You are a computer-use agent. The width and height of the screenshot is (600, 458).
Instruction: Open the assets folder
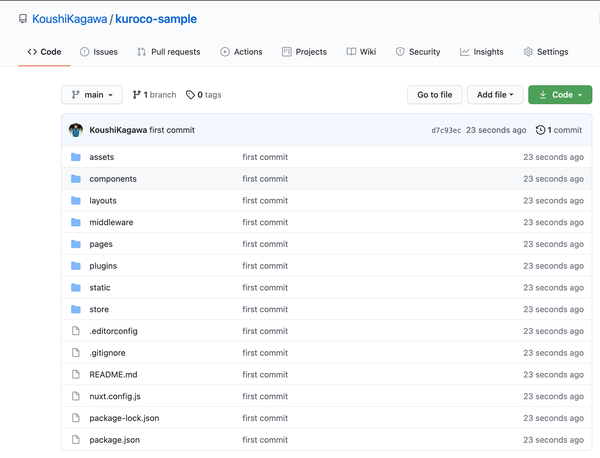coord(102,157)
